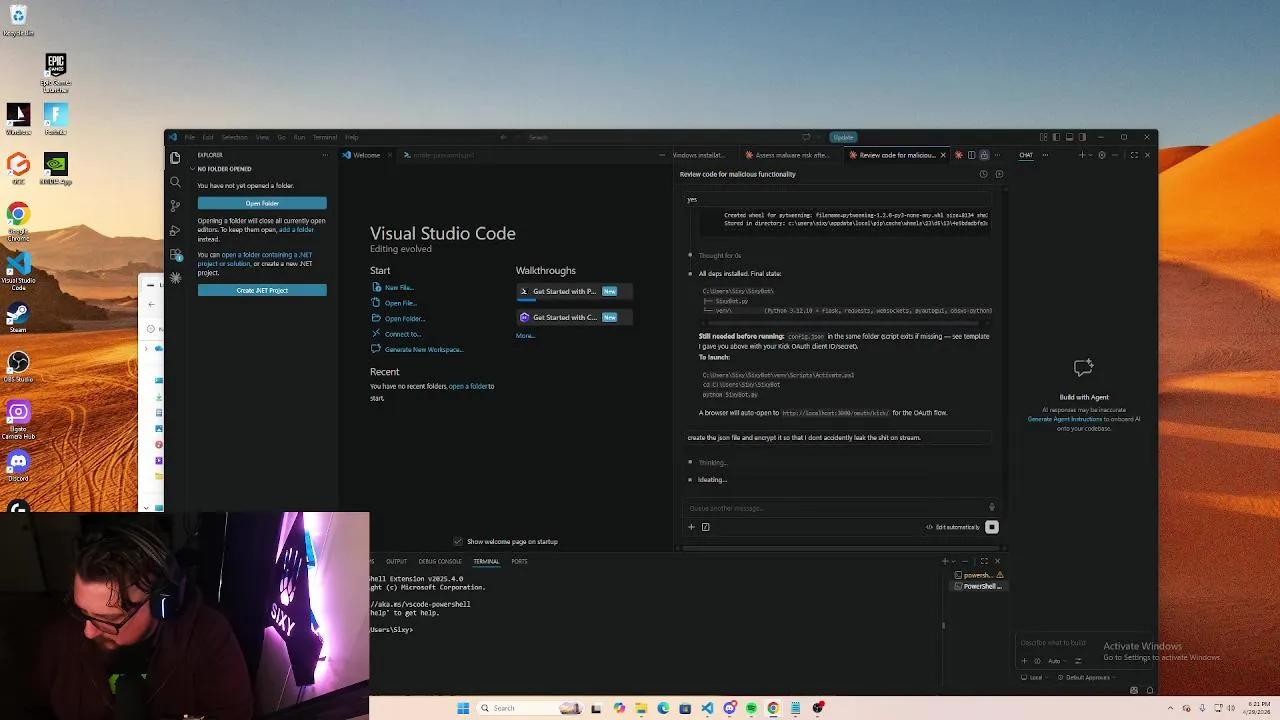
Task: Open the Run and Debug view
Action: pos(175,230)
